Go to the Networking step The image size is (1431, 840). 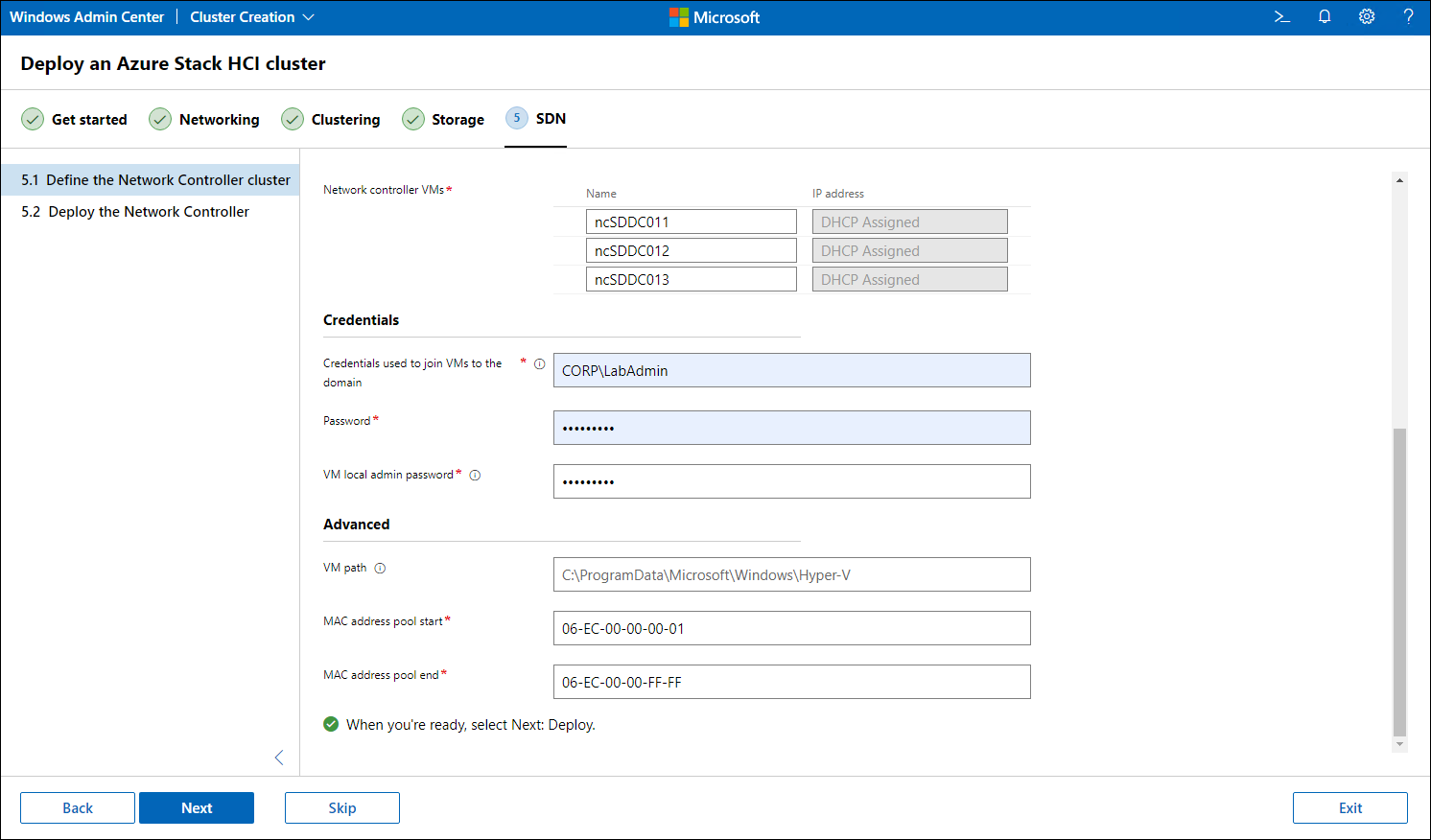pyautogui.click(x=204, y=119)
